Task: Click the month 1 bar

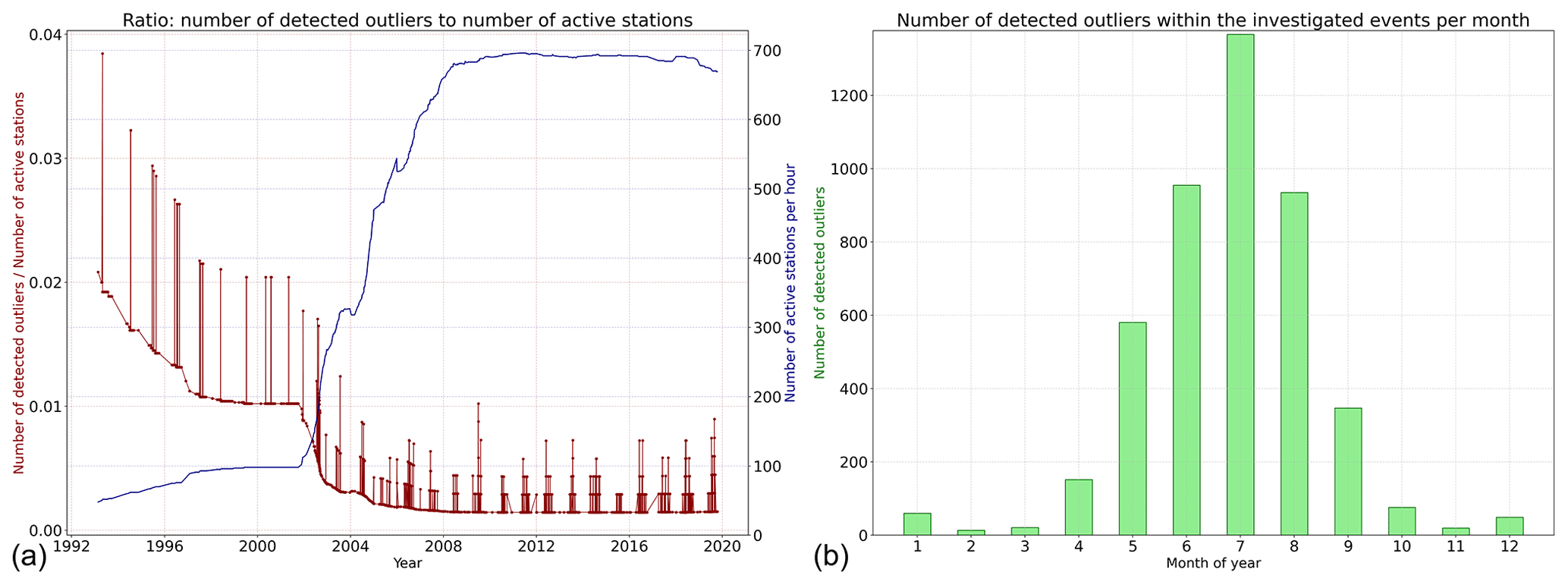Action: point(917,524)
